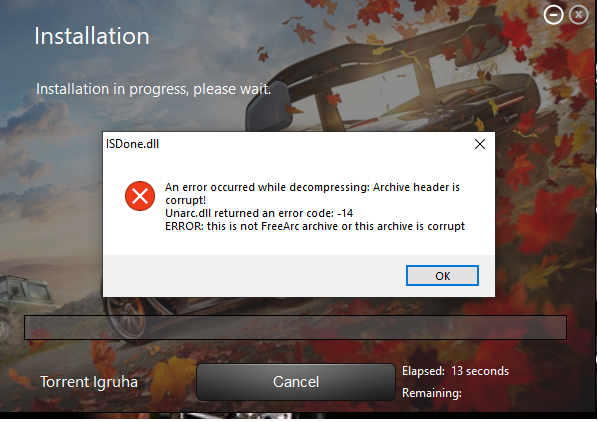598x422 pixels.
Task: Click the Torrent Igruha label
Action: [89, 382]
